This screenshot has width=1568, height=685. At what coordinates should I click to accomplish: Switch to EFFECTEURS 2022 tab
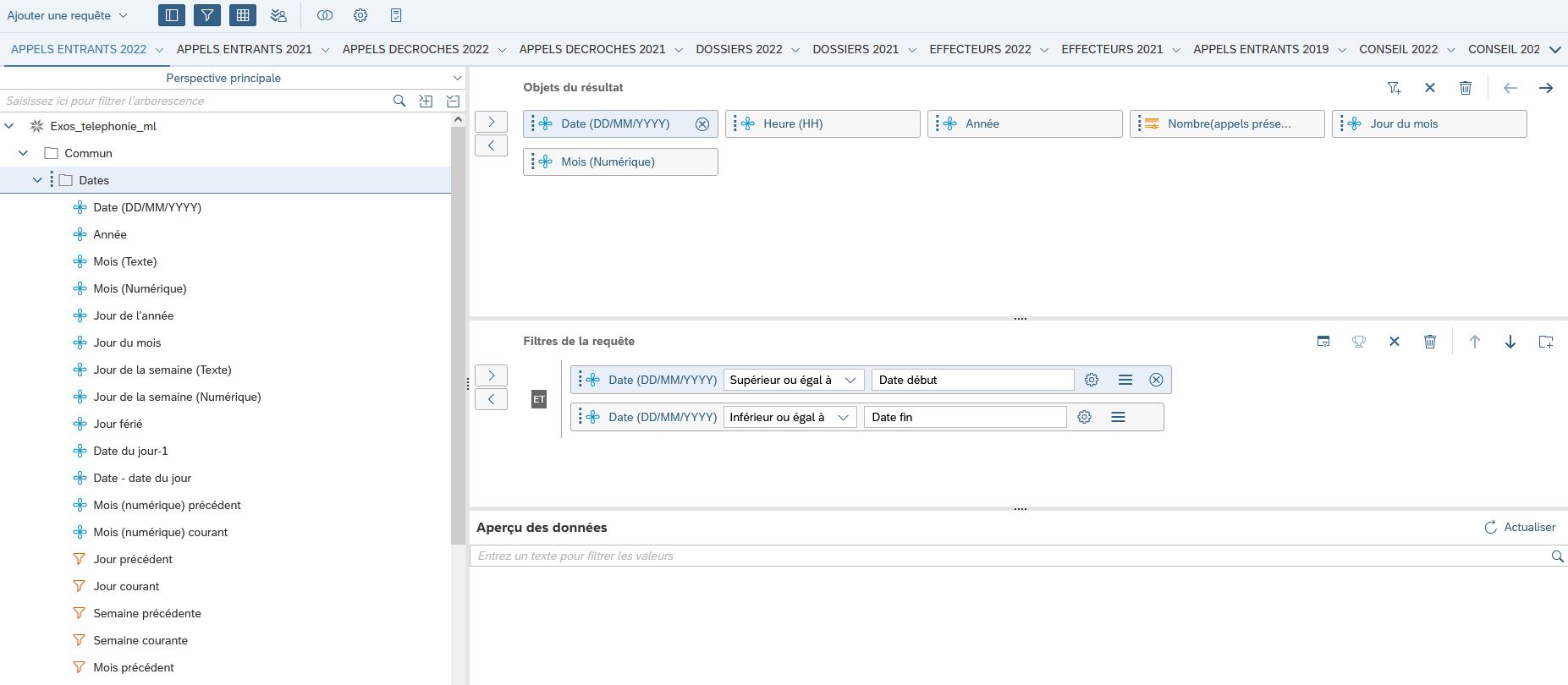[x=980, y=49]
